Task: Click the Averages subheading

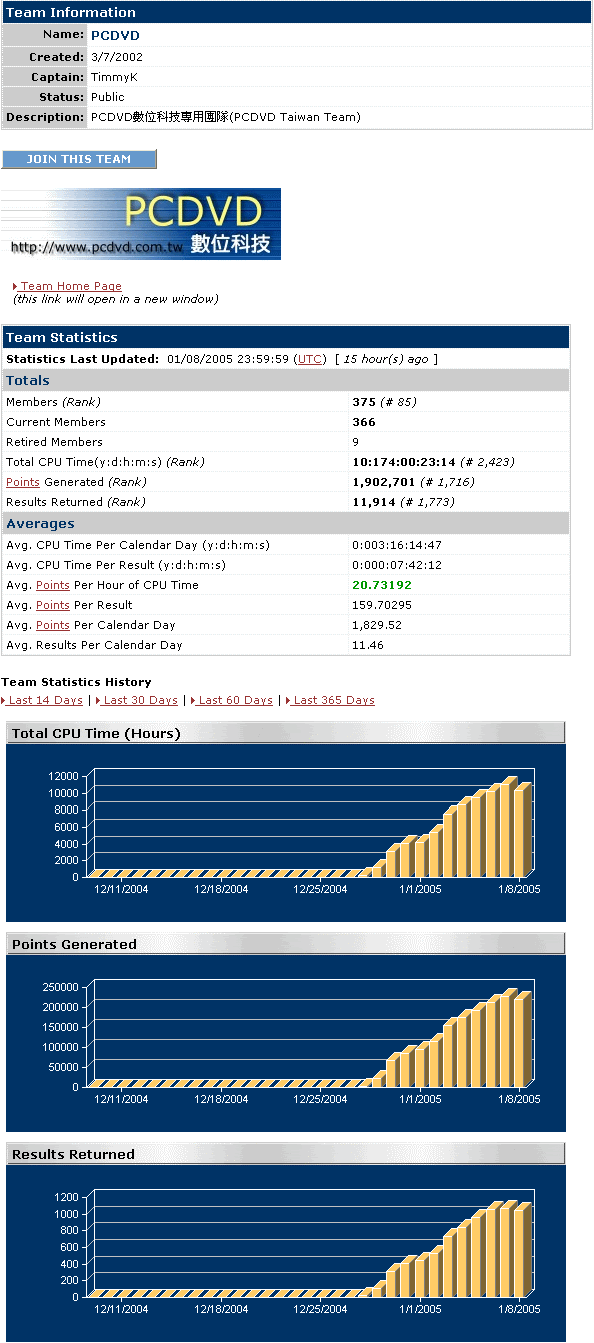Action: [x=286, y=523]
